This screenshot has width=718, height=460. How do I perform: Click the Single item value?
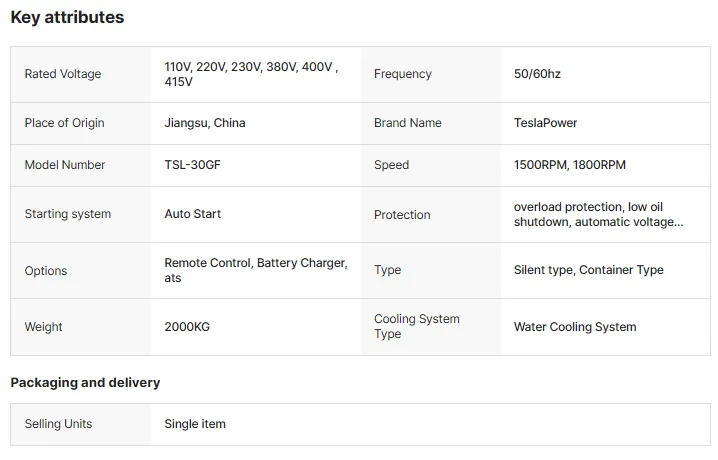[195, 424]
